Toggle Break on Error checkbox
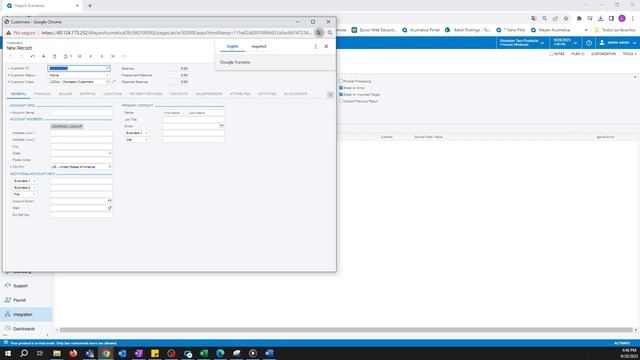Image resolution: width=640 pixels, height=360 pixels. [x=341, y=88]
